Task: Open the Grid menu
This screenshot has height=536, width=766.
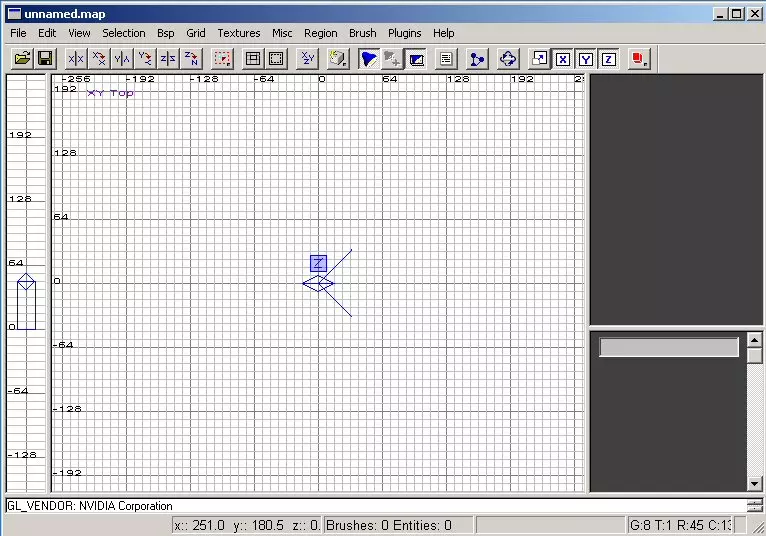Action: tap(195, 33)
